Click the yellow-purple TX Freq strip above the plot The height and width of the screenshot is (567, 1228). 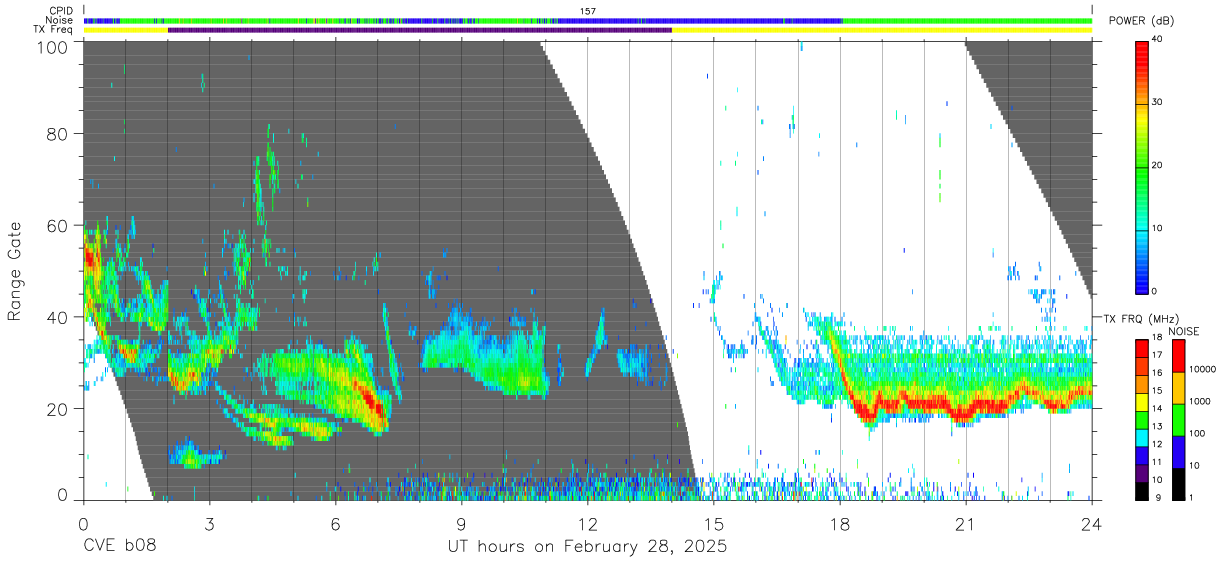click(588, 30)
